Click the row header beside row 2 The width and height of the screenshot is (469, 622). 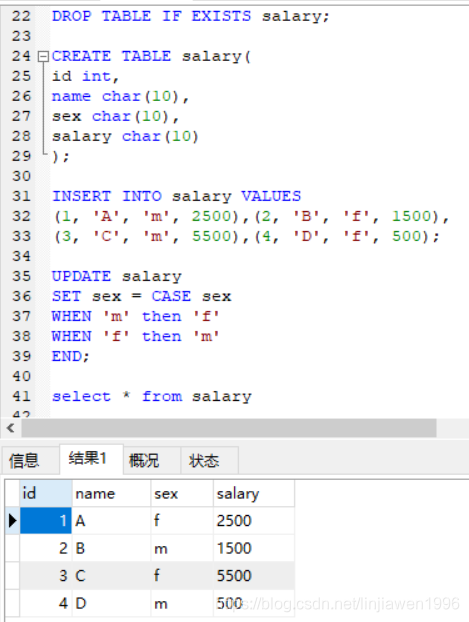coord(12,548)
